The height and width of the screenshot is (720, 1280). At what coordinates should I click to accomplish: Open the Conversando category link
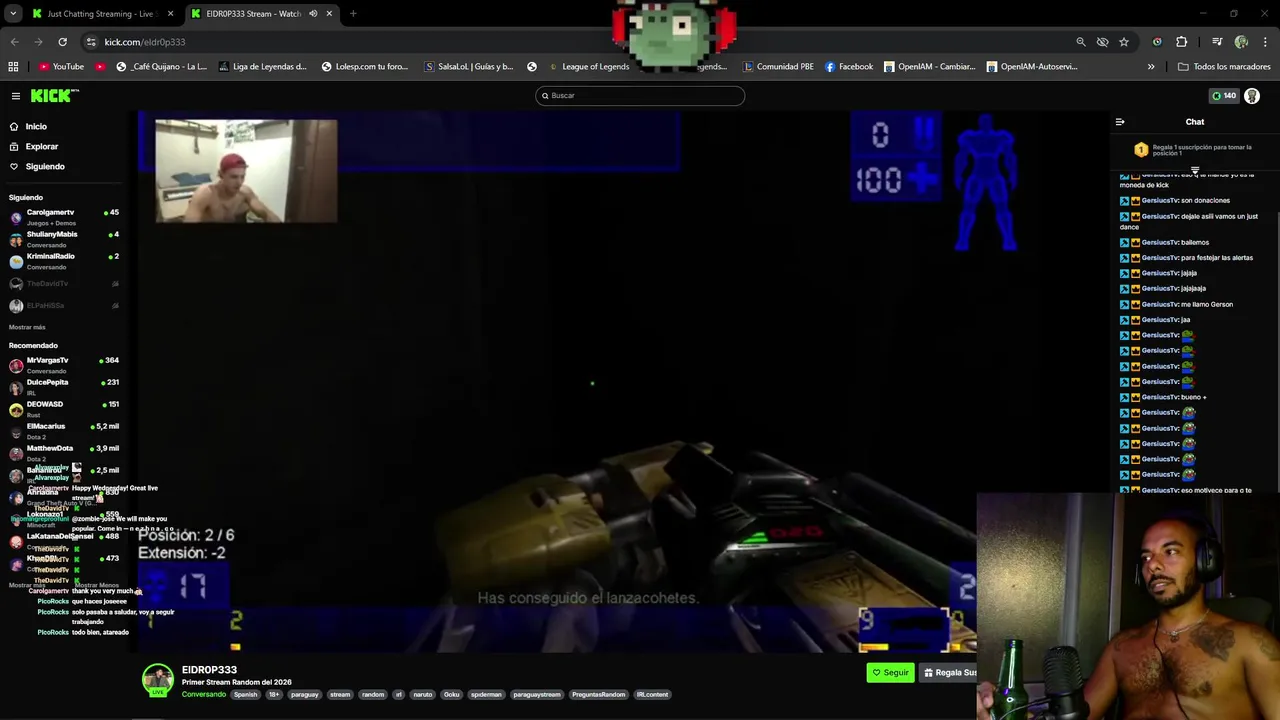(203, 695)
